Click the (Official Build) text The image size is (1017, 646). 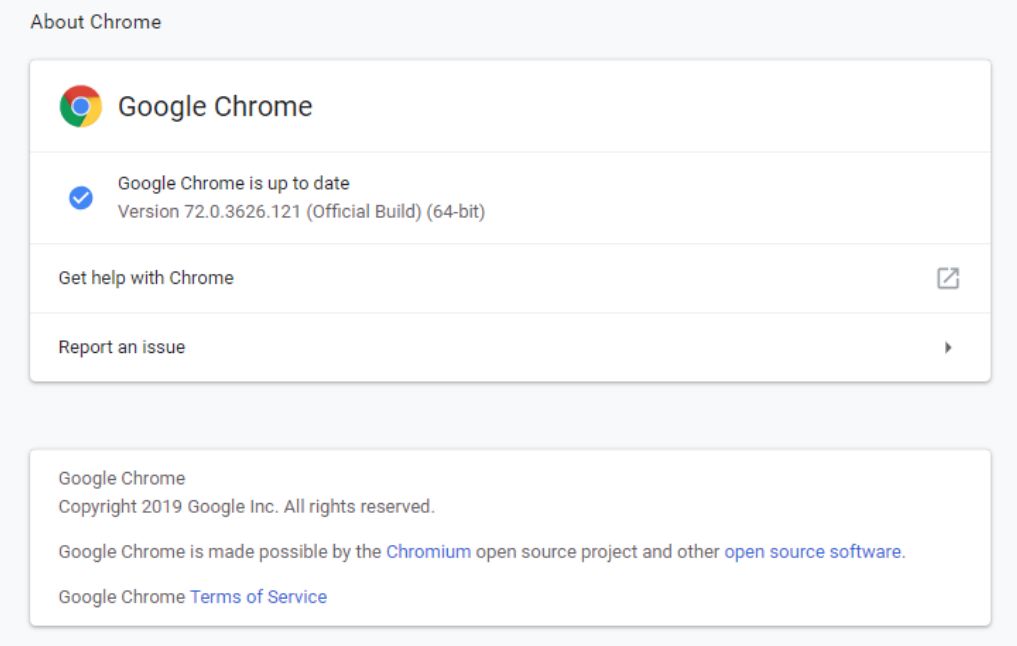364,212
